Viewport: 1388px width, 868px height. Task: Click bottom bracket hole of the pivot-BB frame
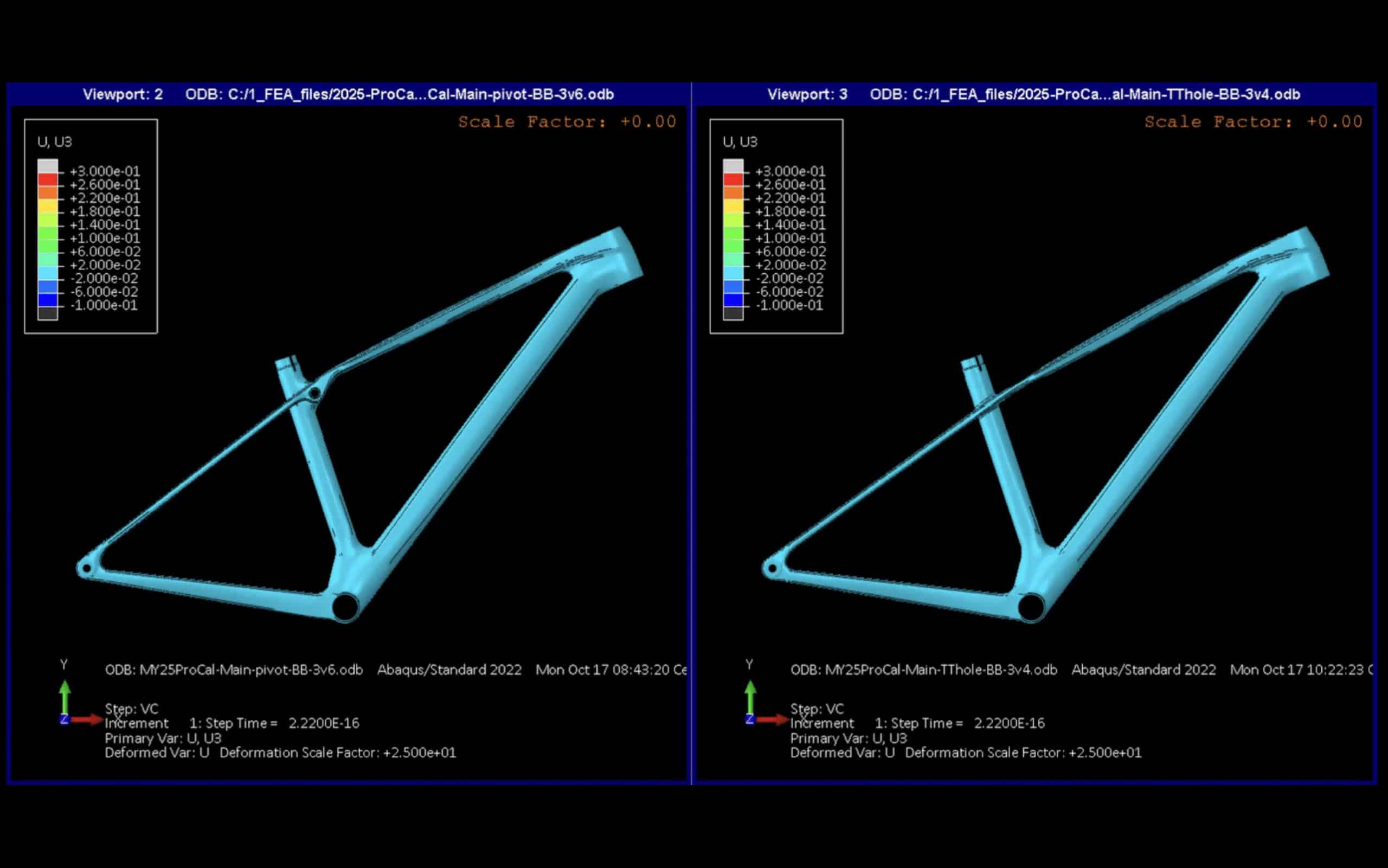(x=345, y=606)
